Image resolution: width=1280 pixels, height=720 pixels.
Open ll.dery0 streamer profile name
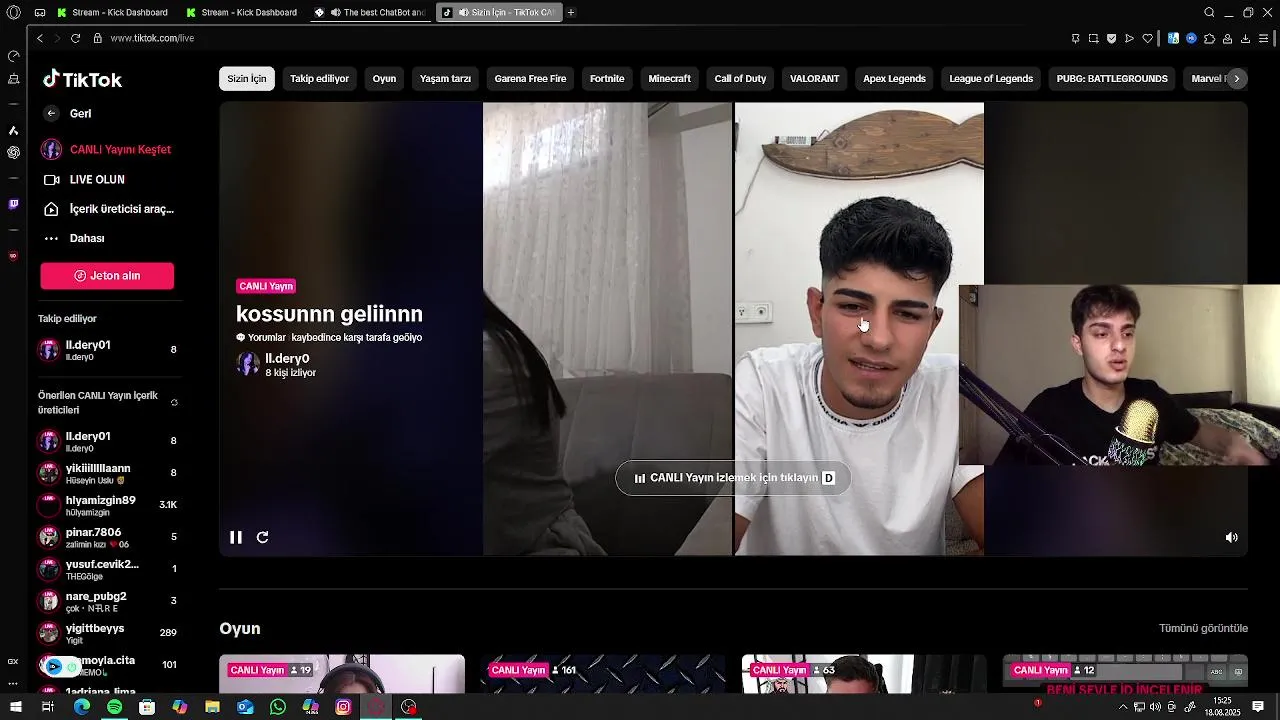tap(287, 358)
